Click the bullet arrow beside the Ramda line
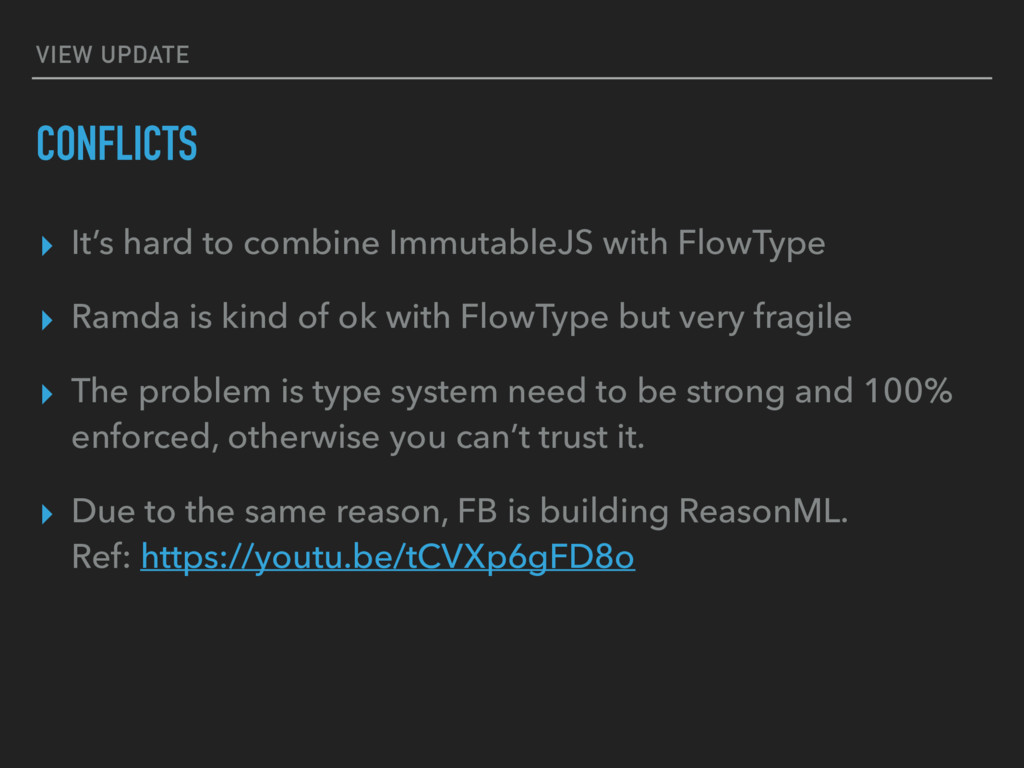The image size is (1024, 768). 46,320
